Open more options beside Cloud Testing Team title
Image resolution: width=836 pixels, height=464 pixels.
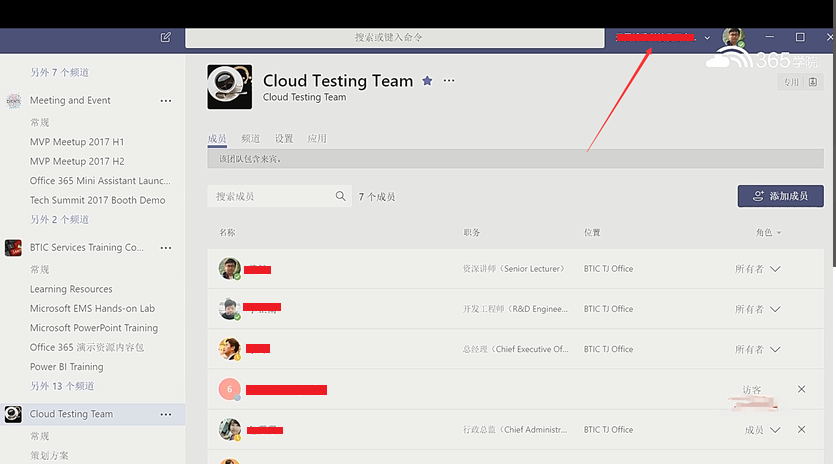(x=449, y=81)
